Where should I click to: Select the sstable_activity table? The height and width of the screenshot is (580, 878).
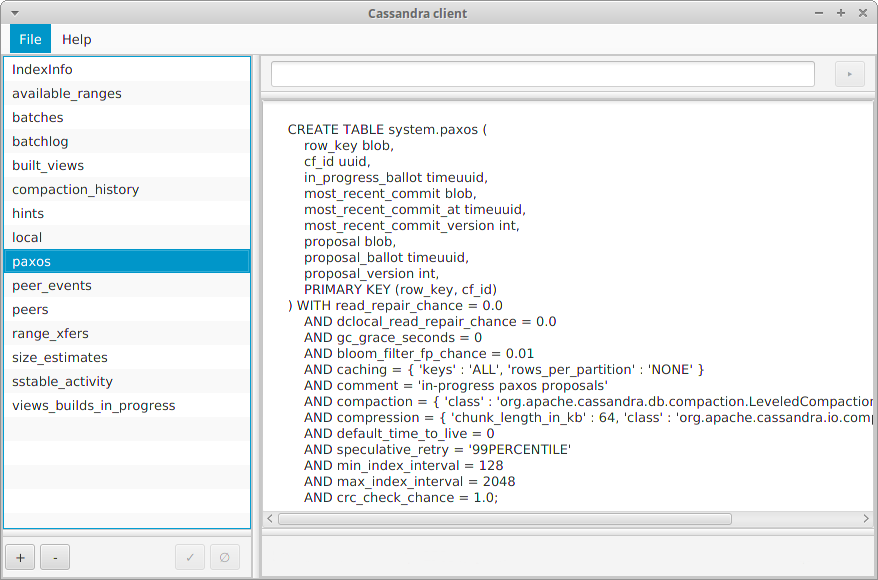coord(127,382)
